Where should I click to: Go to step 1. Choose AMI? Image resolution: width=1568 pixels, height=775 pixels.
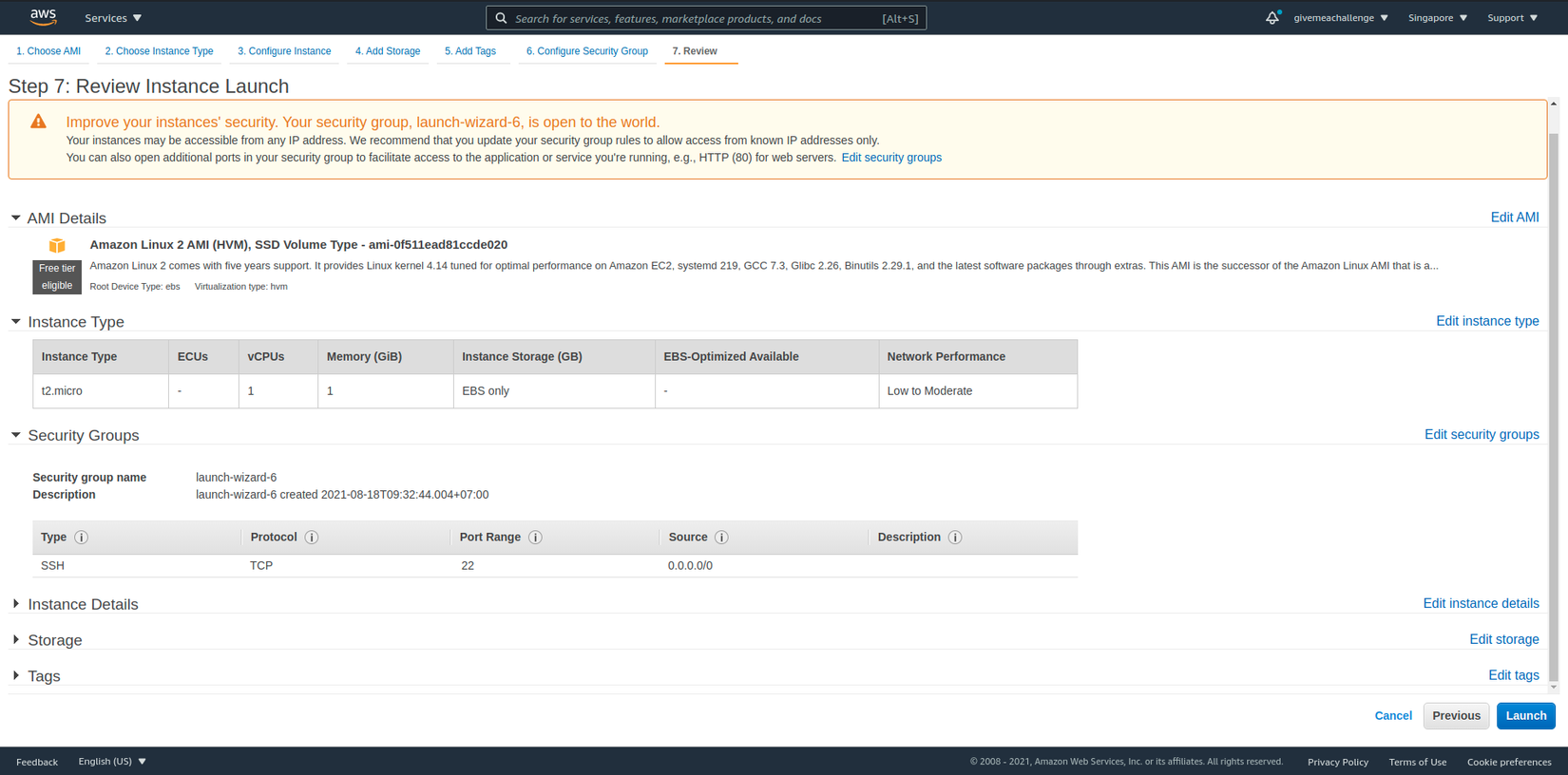point(48,51)
